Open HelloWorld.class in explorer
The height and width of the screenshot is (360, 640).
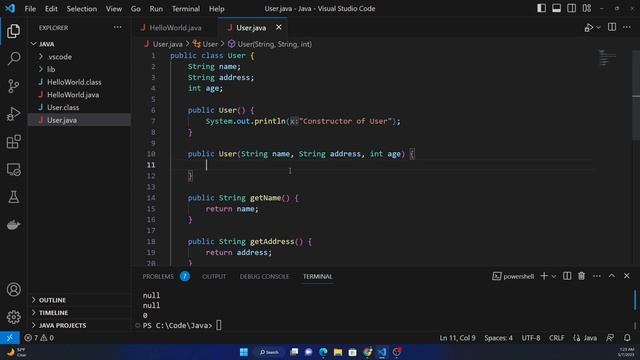click(x=79, y=82)
